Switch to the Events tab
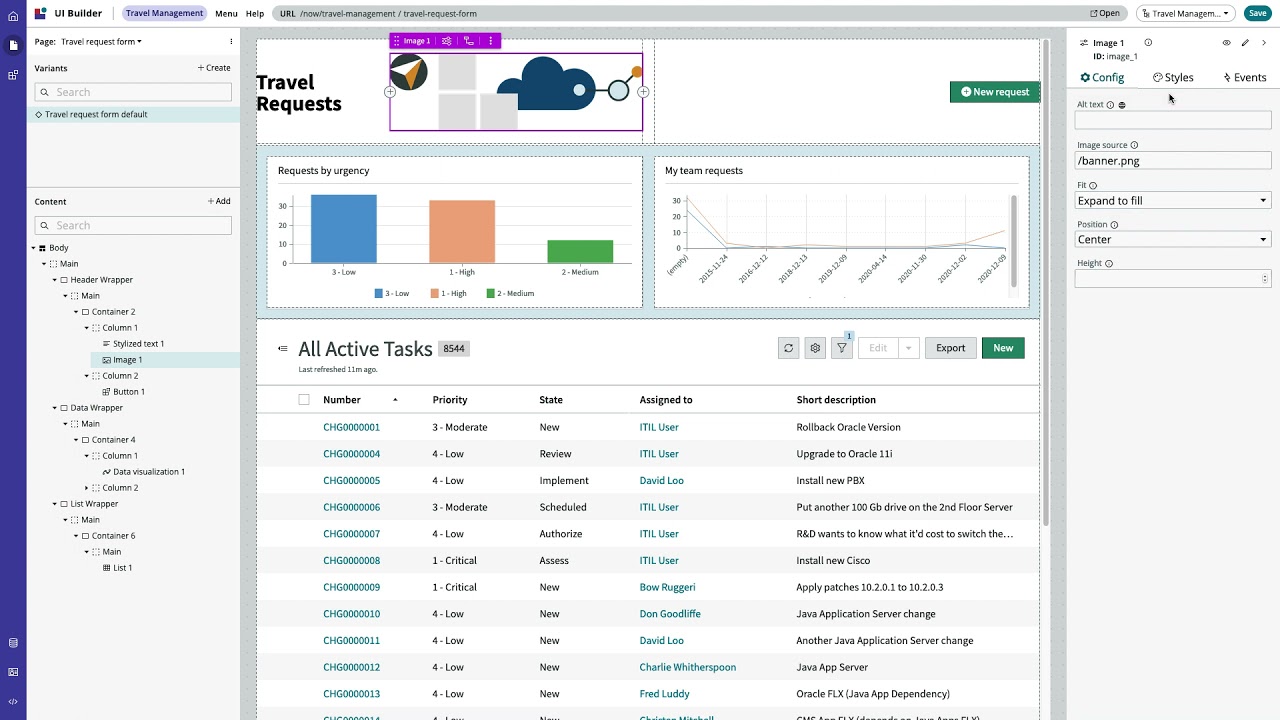Screen dimensions: 1280x720 click(1245, 77)
